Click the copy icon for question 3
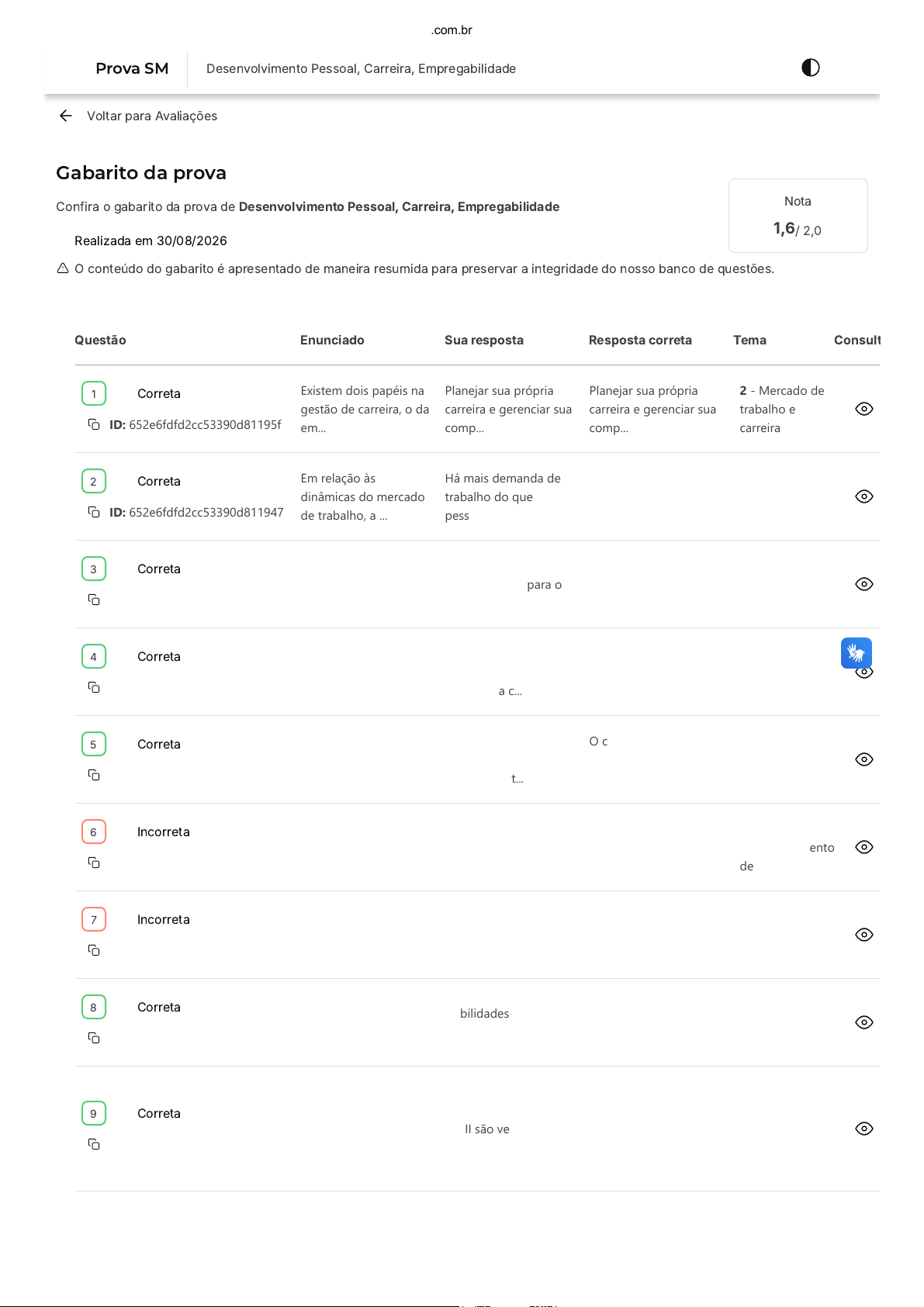The width and height of the screenshot is (924, 1307). 94,600
